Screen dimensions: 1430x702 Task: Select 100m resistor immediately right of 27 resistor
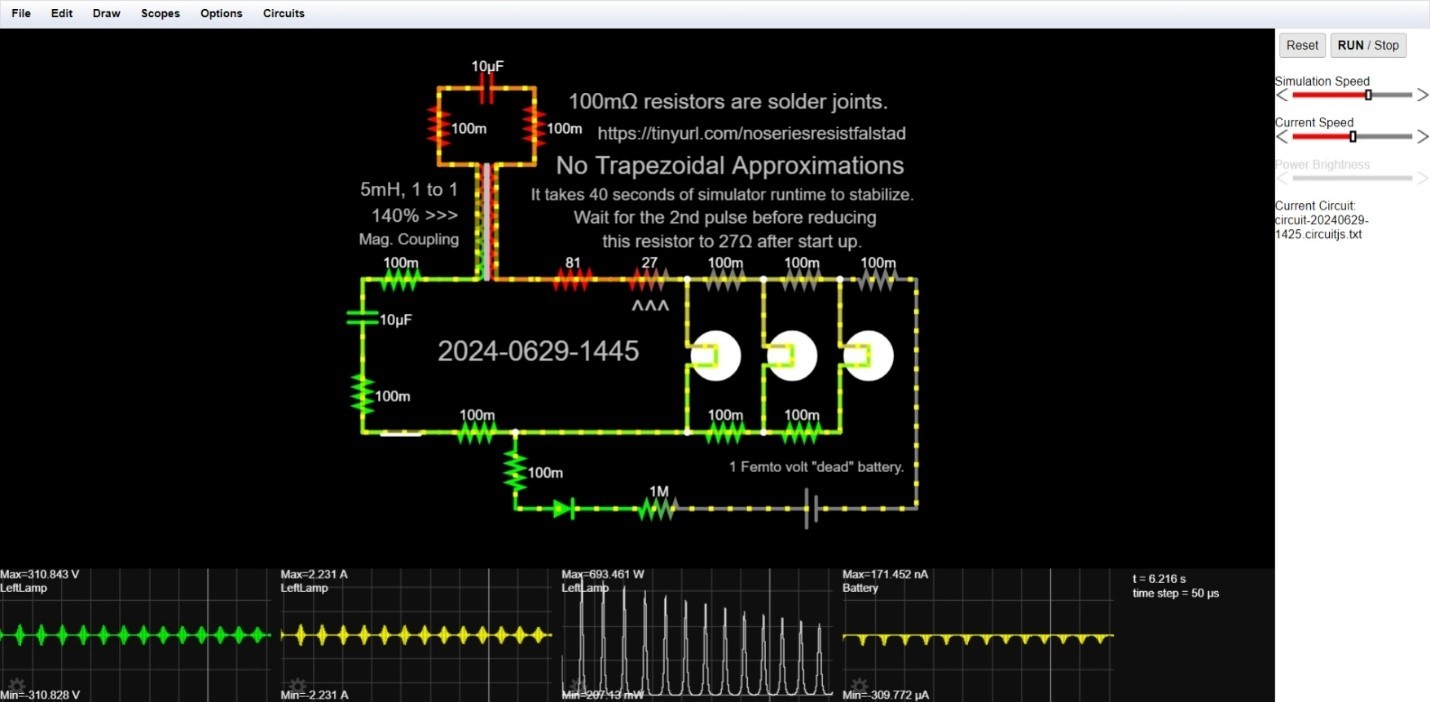[x=725, y=280]
